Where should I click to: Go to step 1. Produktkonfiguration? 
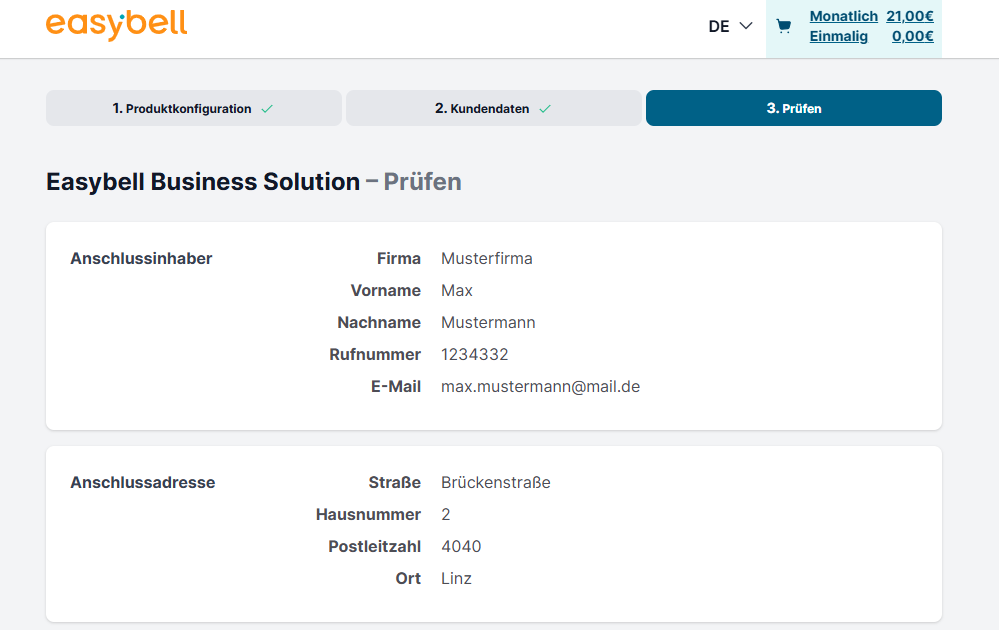(x=194, y=108)
